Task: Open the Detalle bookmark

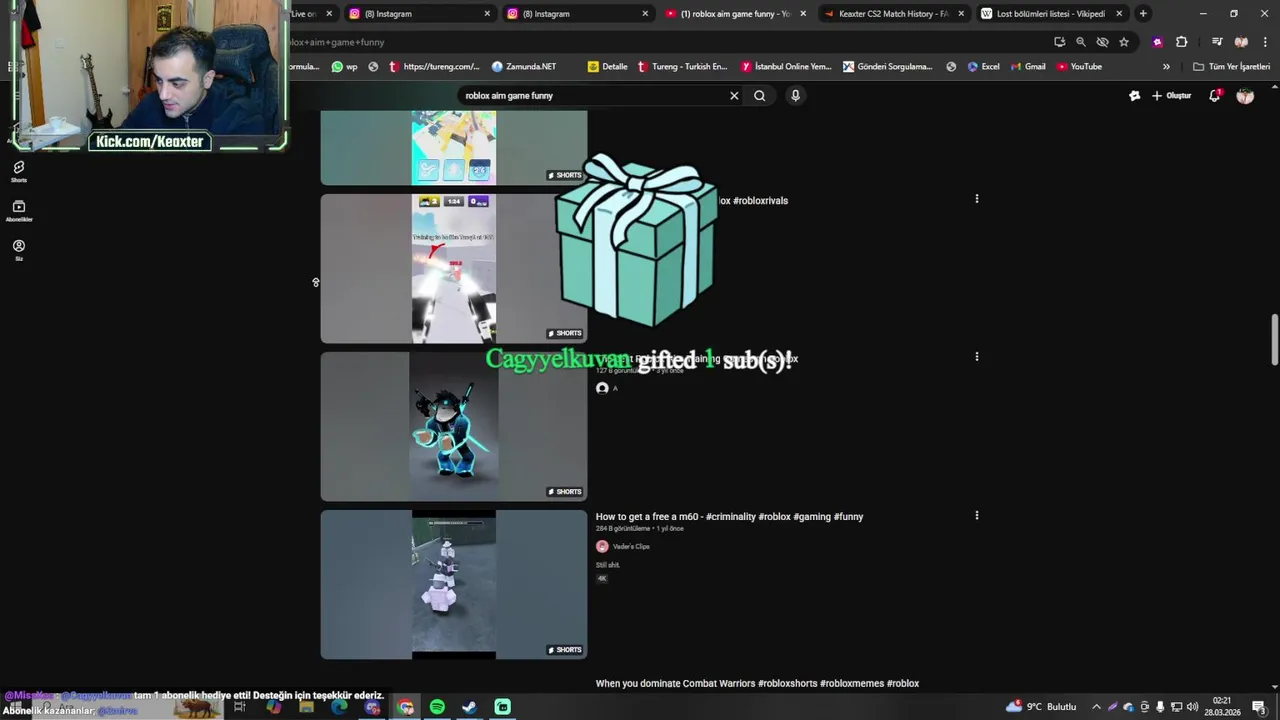Action: click(608, 67)
